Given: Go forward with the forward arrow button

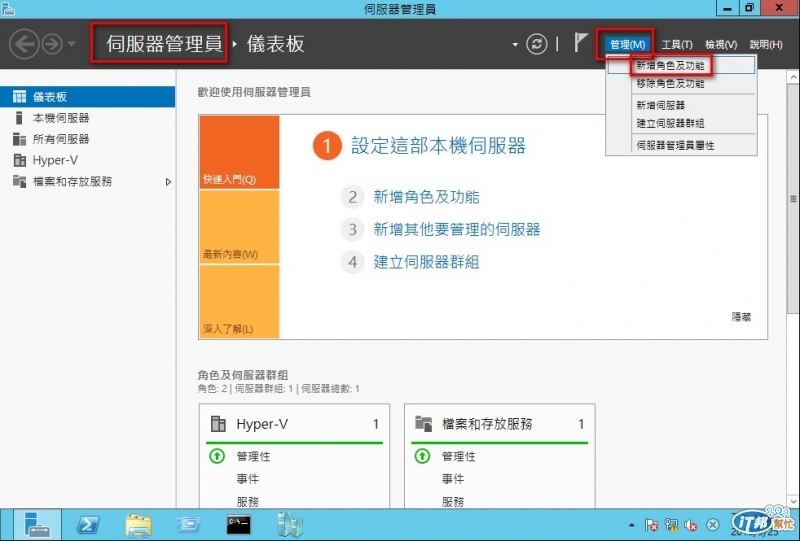Looking at the screenshot, I should pyautogui.click(x=52, y=44).
